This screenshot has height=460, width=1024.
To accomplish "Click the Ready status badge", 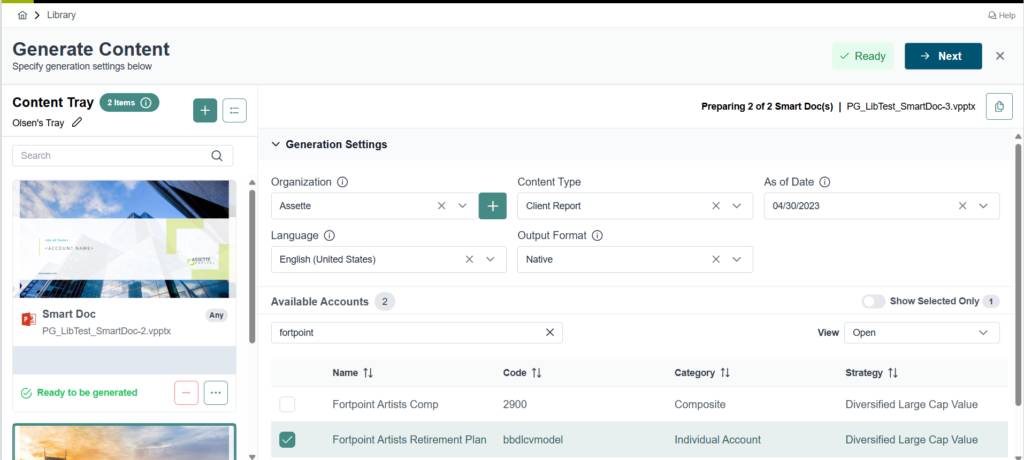I will pyautogui.click(x=863, y=56).
